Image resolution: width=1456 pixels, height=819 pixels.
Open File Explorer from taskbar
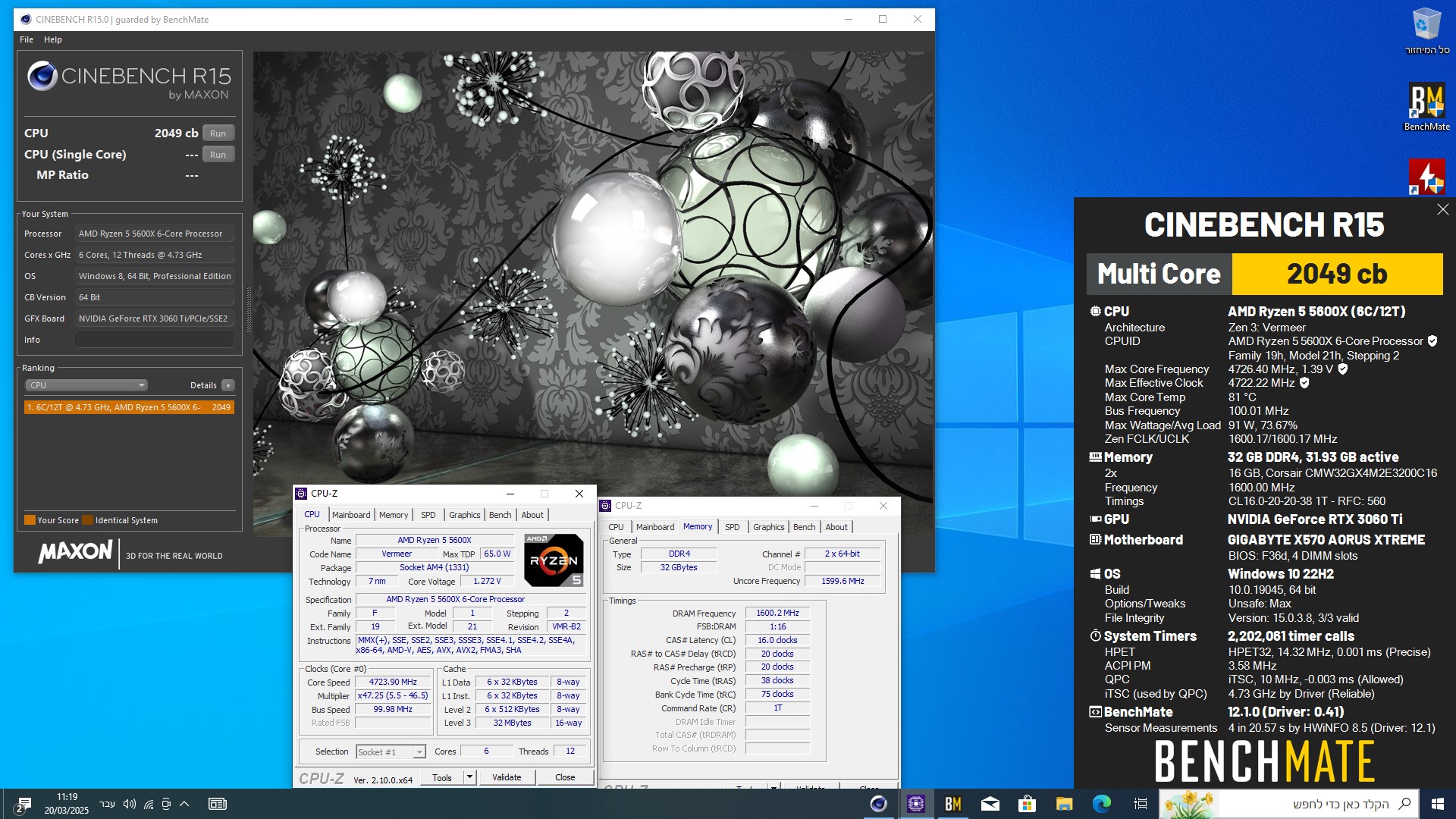click(x=1065, y=804)
